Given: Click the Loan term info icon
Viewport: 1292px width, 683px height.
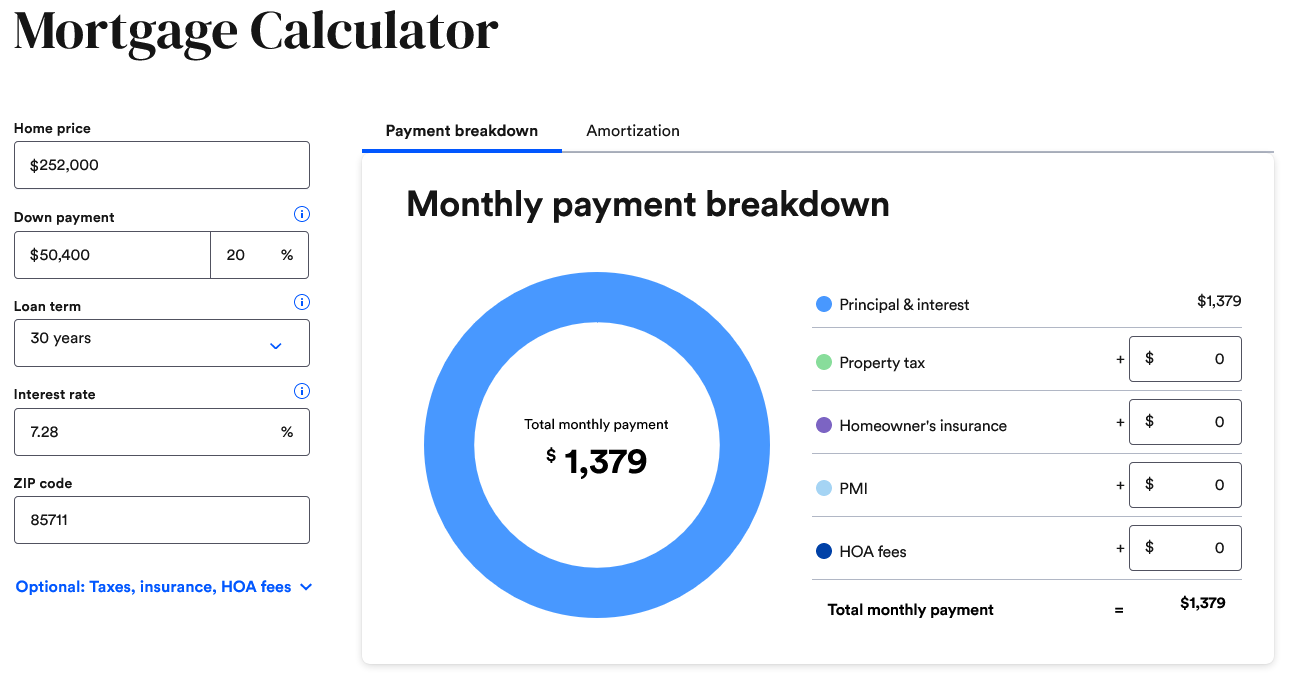Looking at the screenshot, I should pyautogui.click(x=302, y=302).
